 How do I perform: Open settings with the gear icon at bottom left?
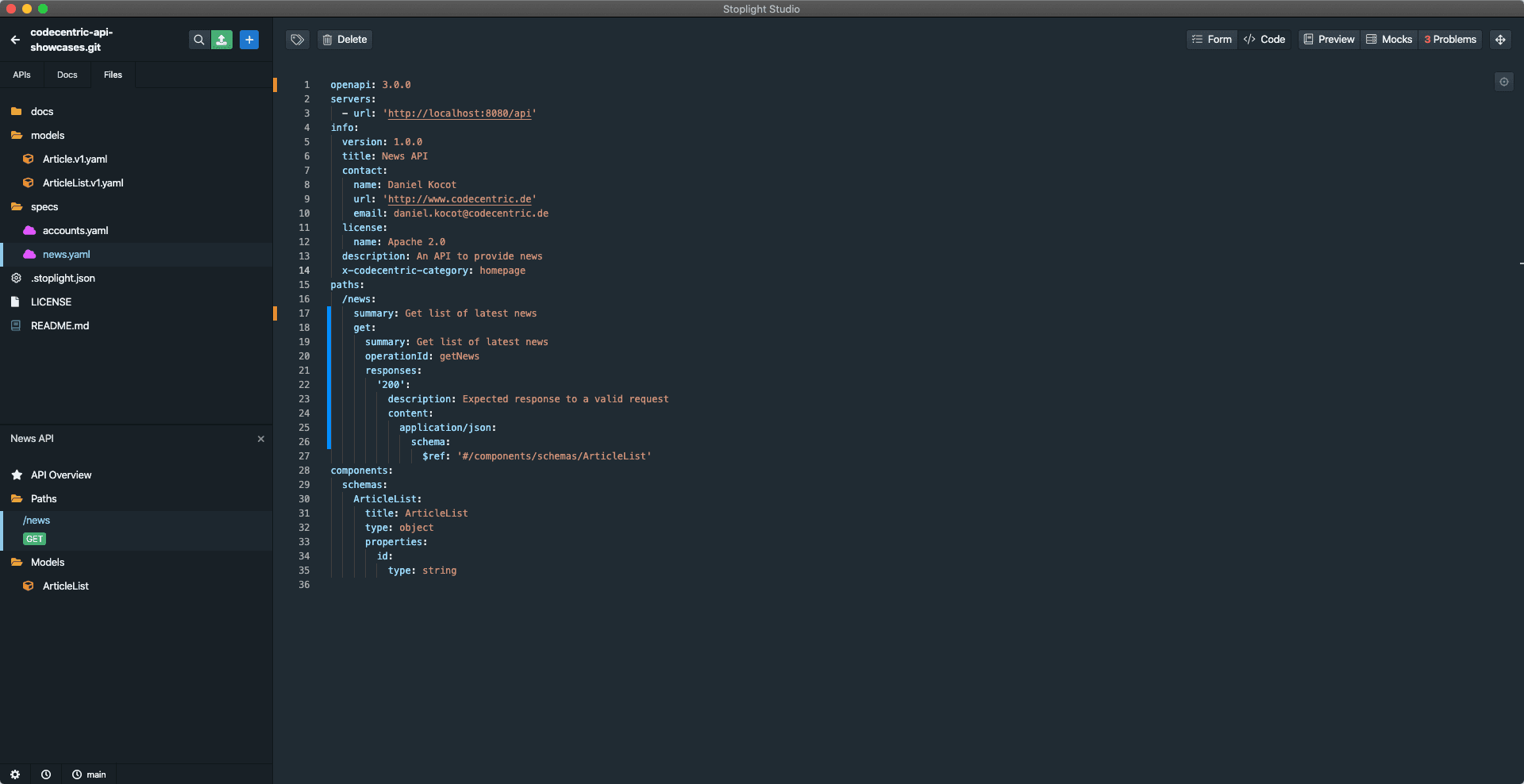(x=15, y=774)
